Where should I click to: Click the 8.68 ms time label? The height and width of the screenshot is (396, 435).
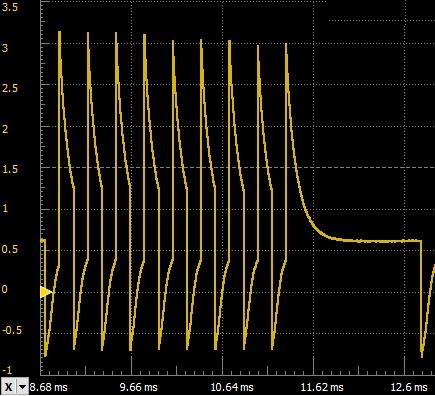(x=49, y=387)
